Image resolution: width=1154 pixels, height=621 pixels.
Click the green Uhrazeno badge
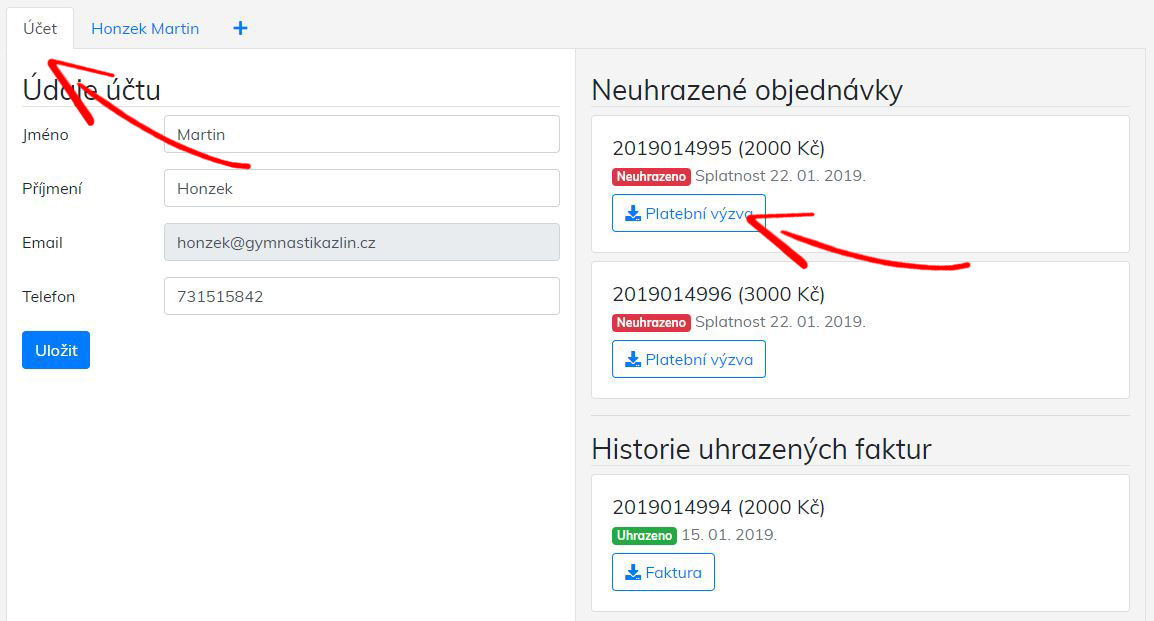pos(644,536)
